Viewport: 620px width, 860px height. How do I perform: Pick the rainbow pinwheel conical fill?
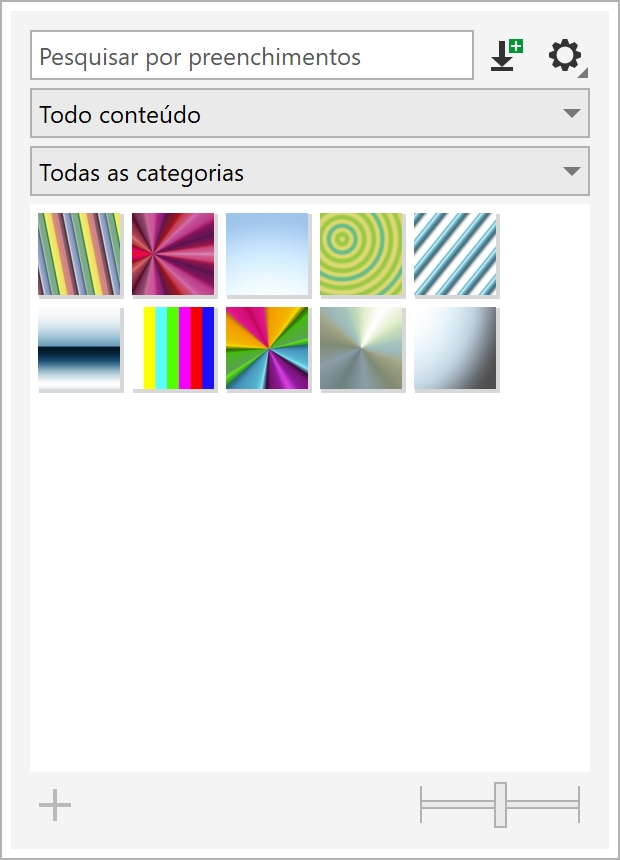[x=267, y=348]
